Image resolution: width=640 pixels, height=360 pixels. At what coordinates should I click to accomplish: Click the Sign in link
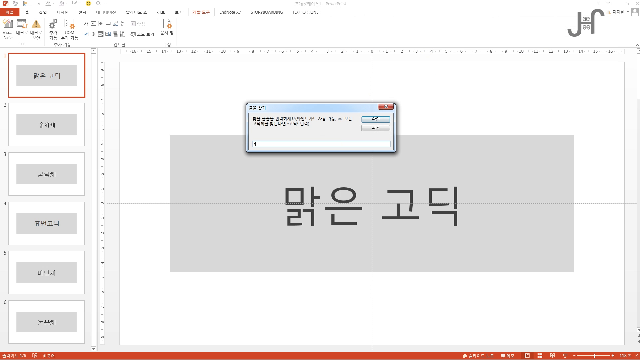point(618,12)
